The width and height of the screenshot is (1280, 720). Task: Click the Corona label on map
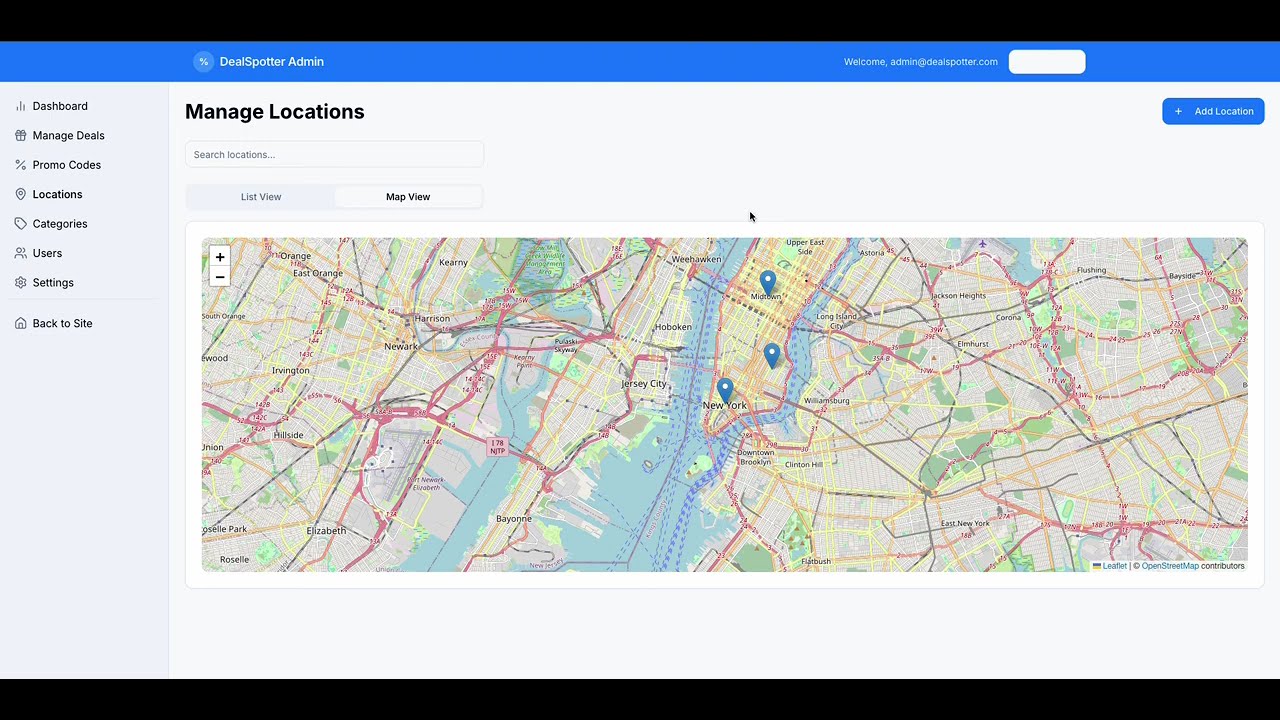[x=1009, y=318]
